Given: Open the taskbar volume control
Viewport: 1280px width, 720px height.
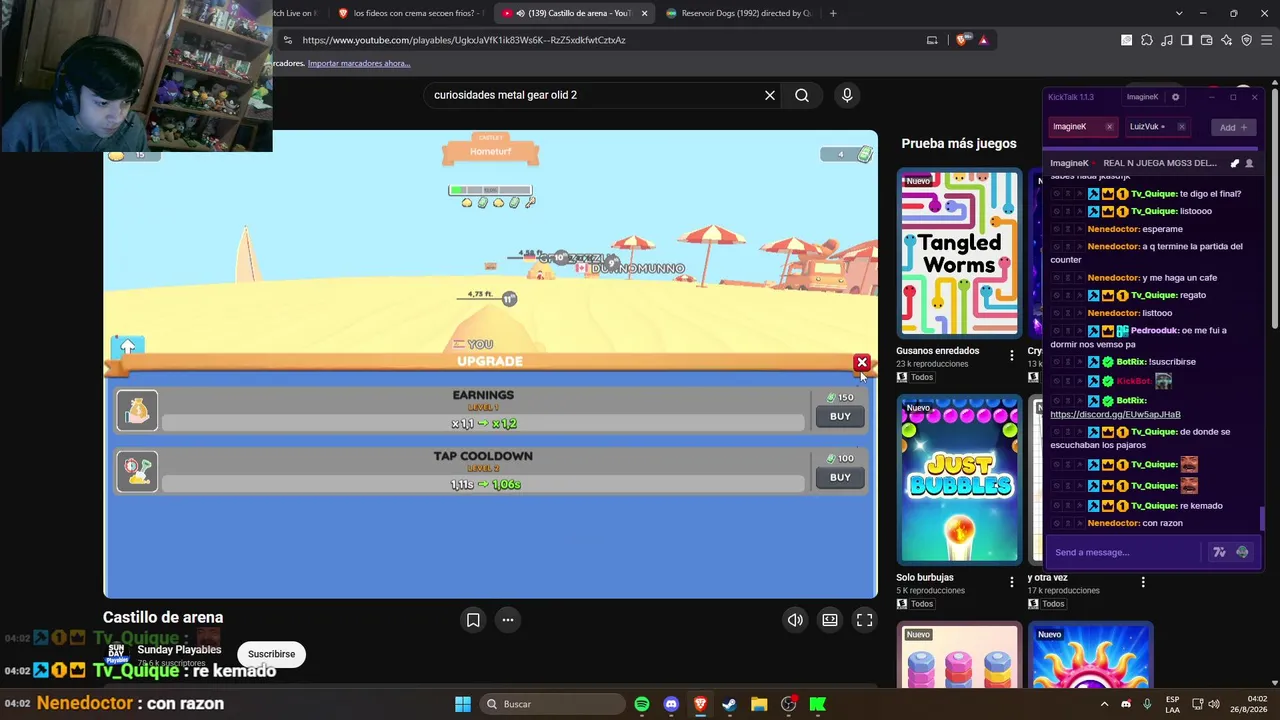Looking at the screenshot, I should click(1214, 704).
